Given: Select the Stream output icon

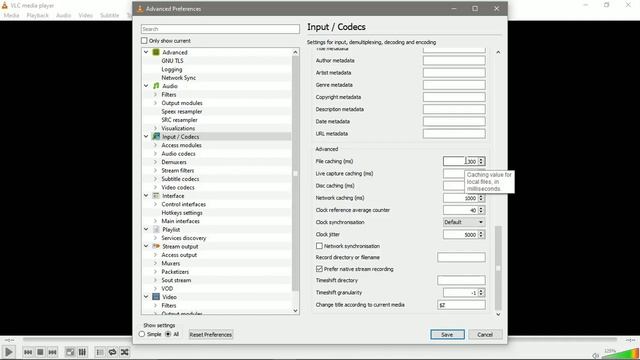Looking at the screenshot, I should click(x=156, y=246).
